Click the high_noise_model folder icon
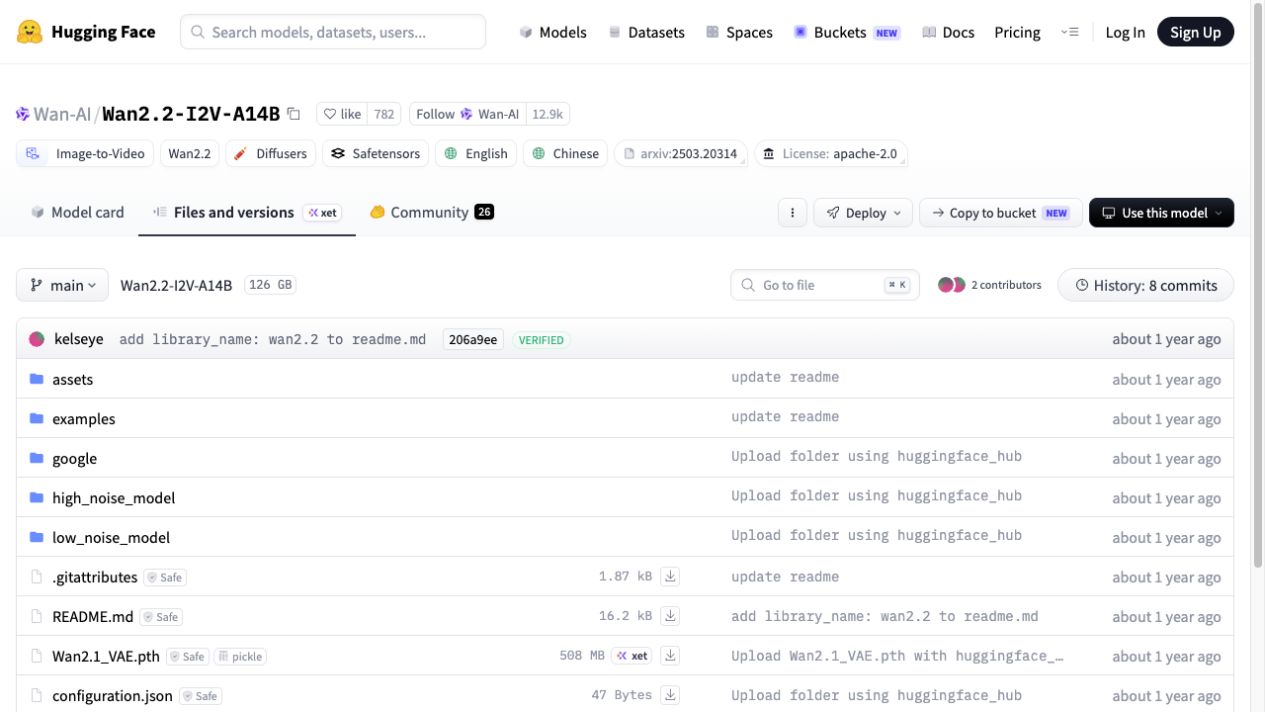The width and height of the screenshot is (1265, 712). (x=37, y=498)
